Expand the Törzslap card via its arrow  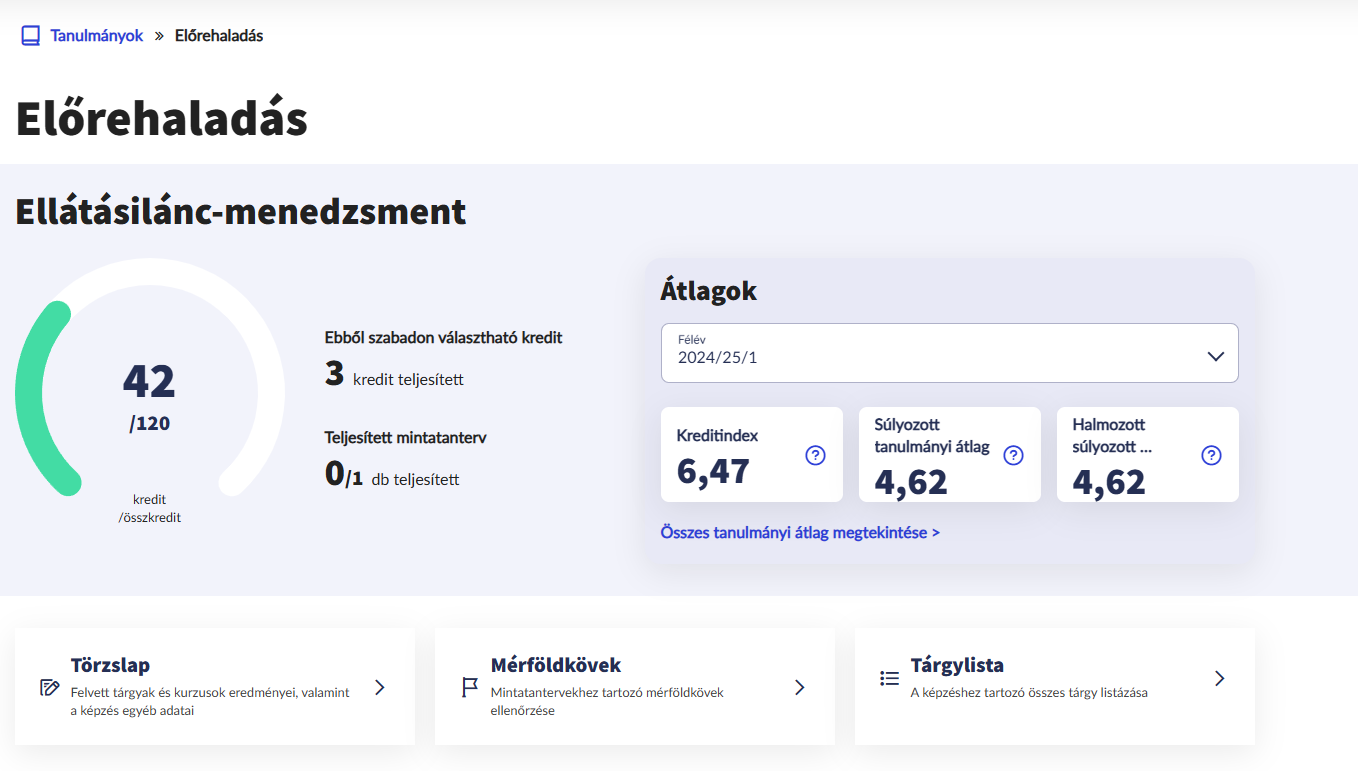point(380,687)
